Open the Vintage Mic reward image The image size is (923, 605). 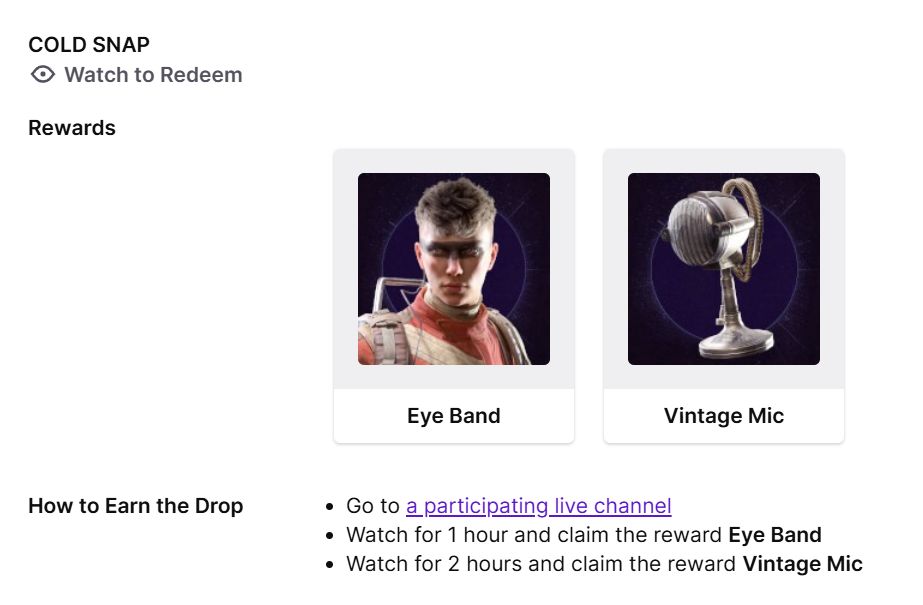pyautogui.click(x=724, y=269)
